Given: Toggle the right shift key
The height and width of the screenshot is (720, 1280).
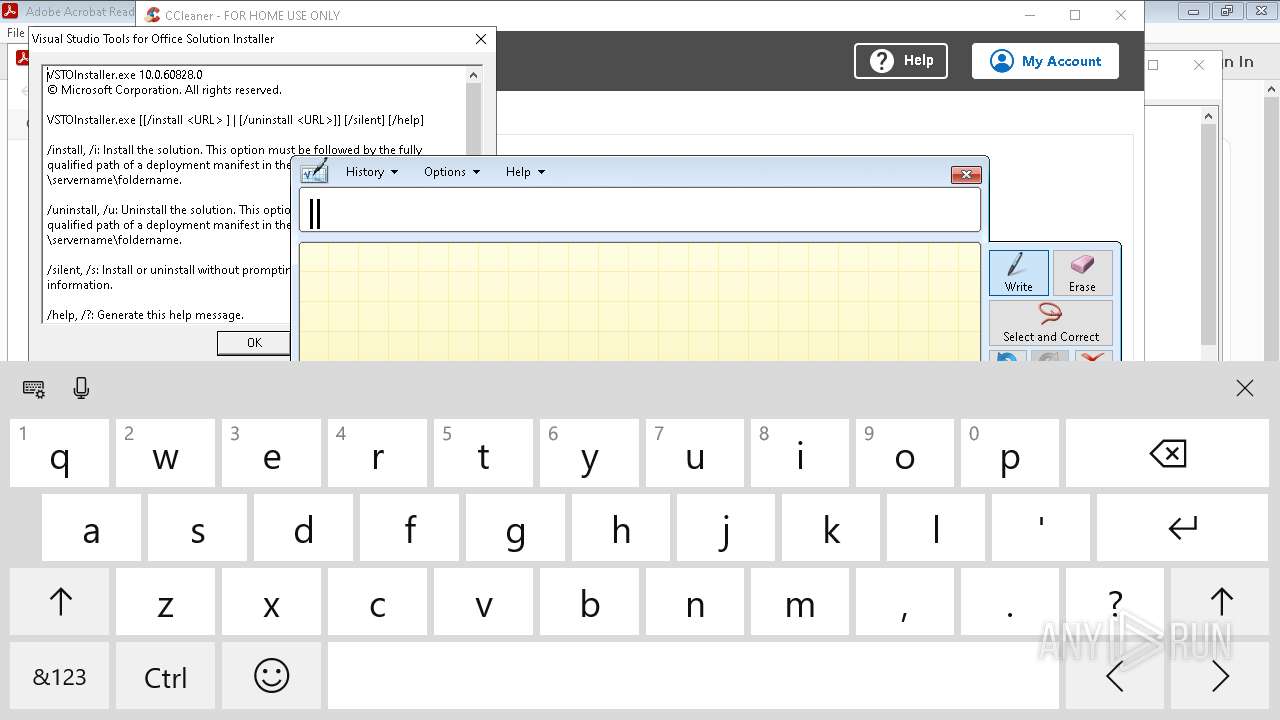Looking at the screenshot, I should [x=1221, y=602].
